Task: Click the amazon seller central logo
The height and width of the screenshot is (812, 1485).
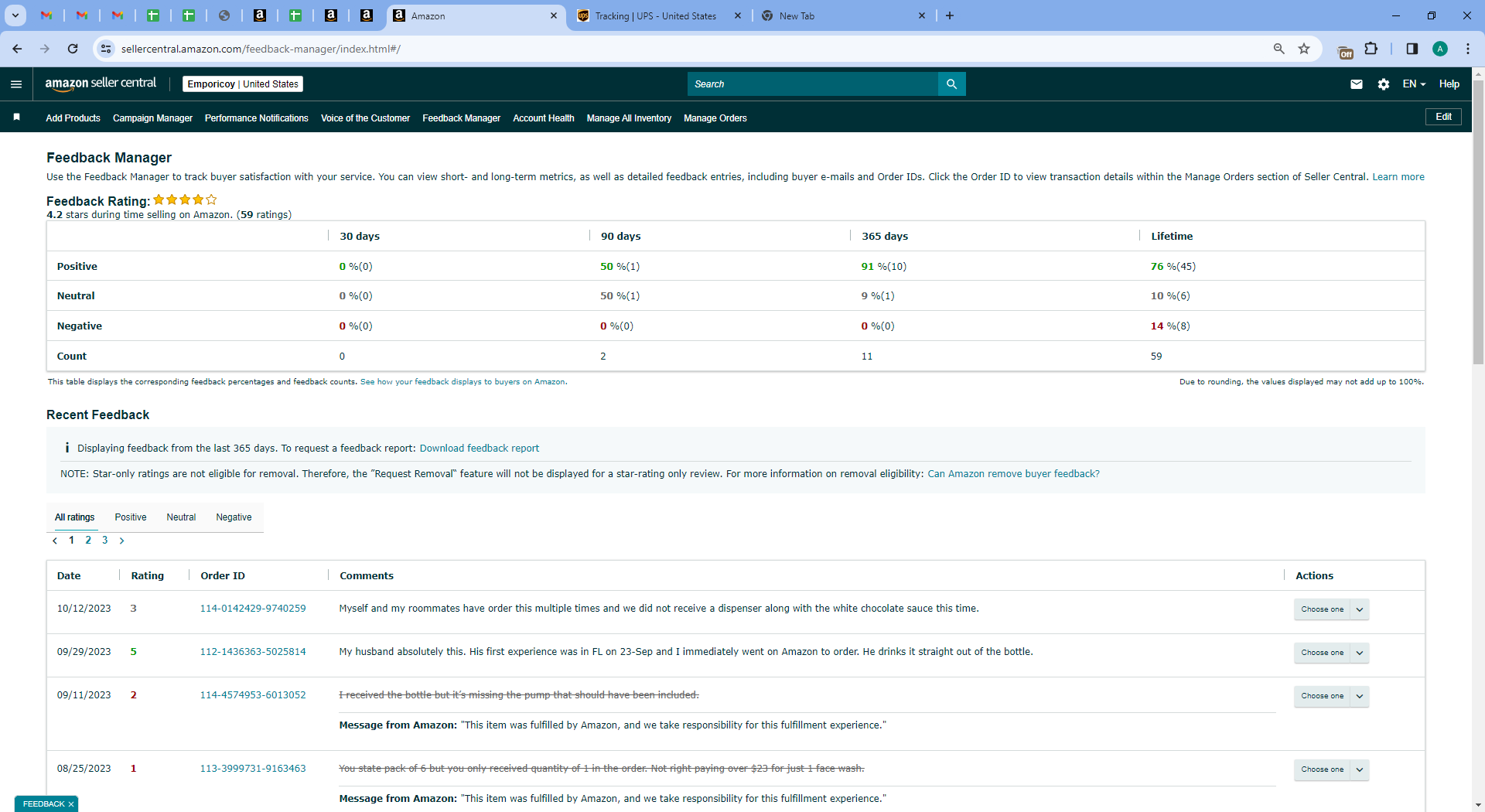Action: [x=101, y=84]
